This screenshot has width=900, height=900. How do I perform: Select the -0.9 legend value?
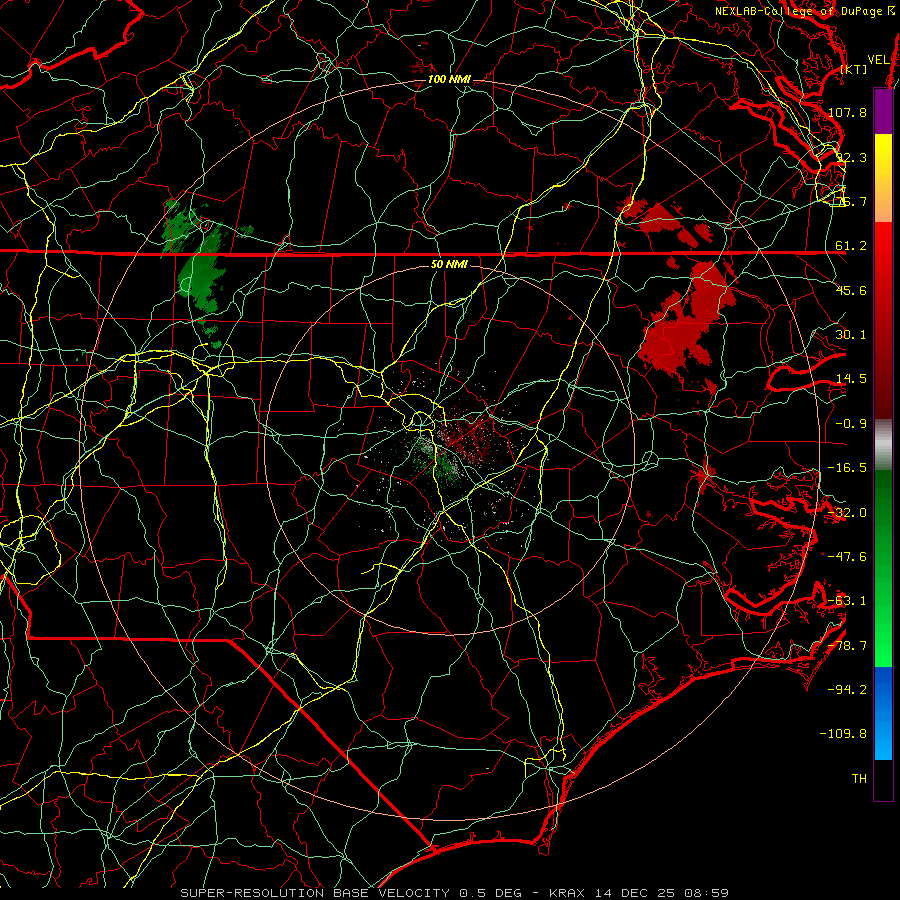point(851,424)
